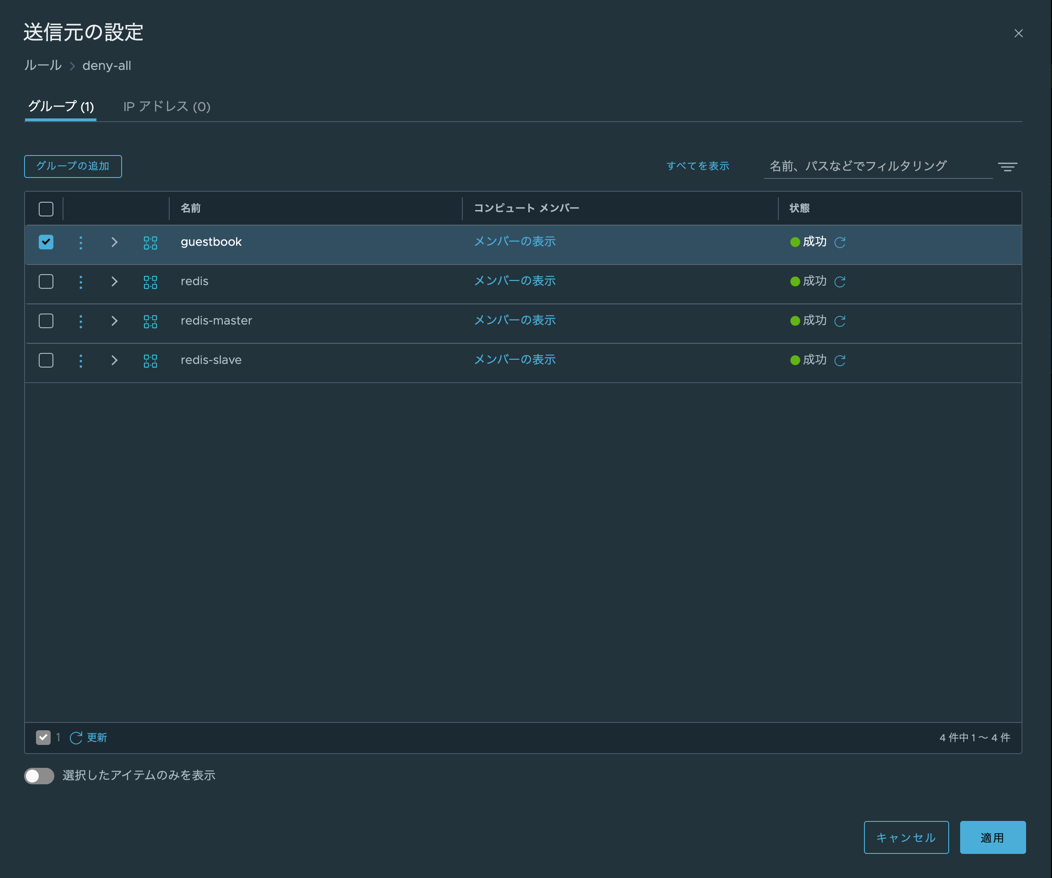Switch to the IP アドレス (0) tab
The width and height of the screenshot is (1052, 878).
tap(166, 107)
